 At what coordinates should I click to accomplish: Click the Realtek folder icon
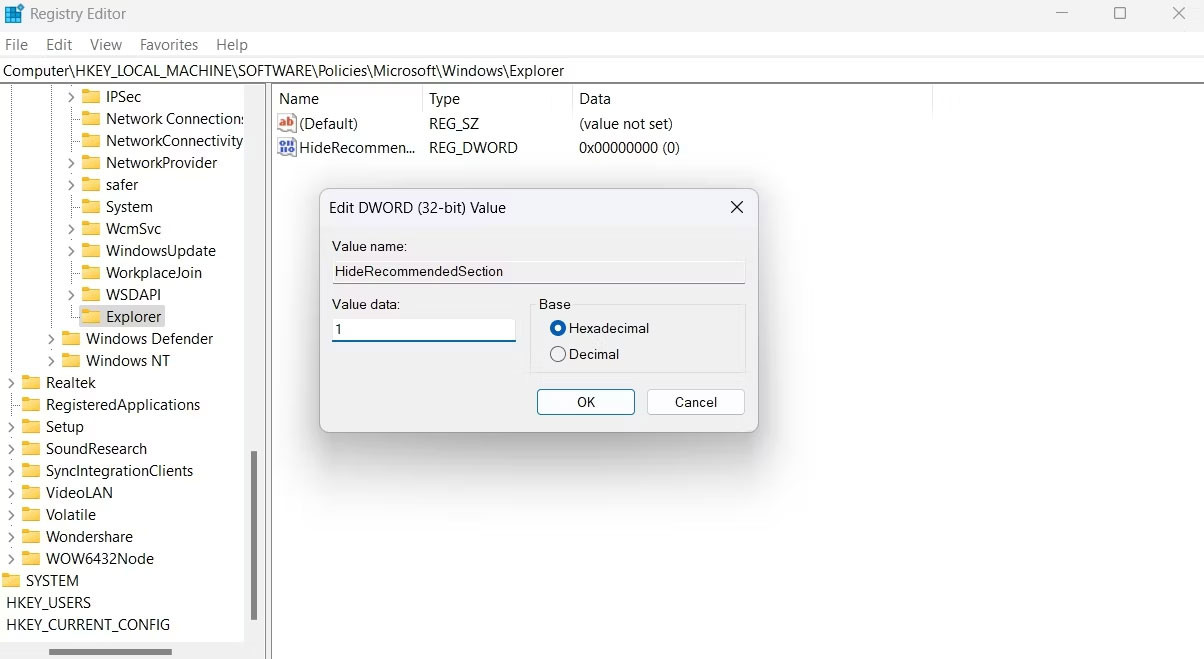(x=31, y=382)
